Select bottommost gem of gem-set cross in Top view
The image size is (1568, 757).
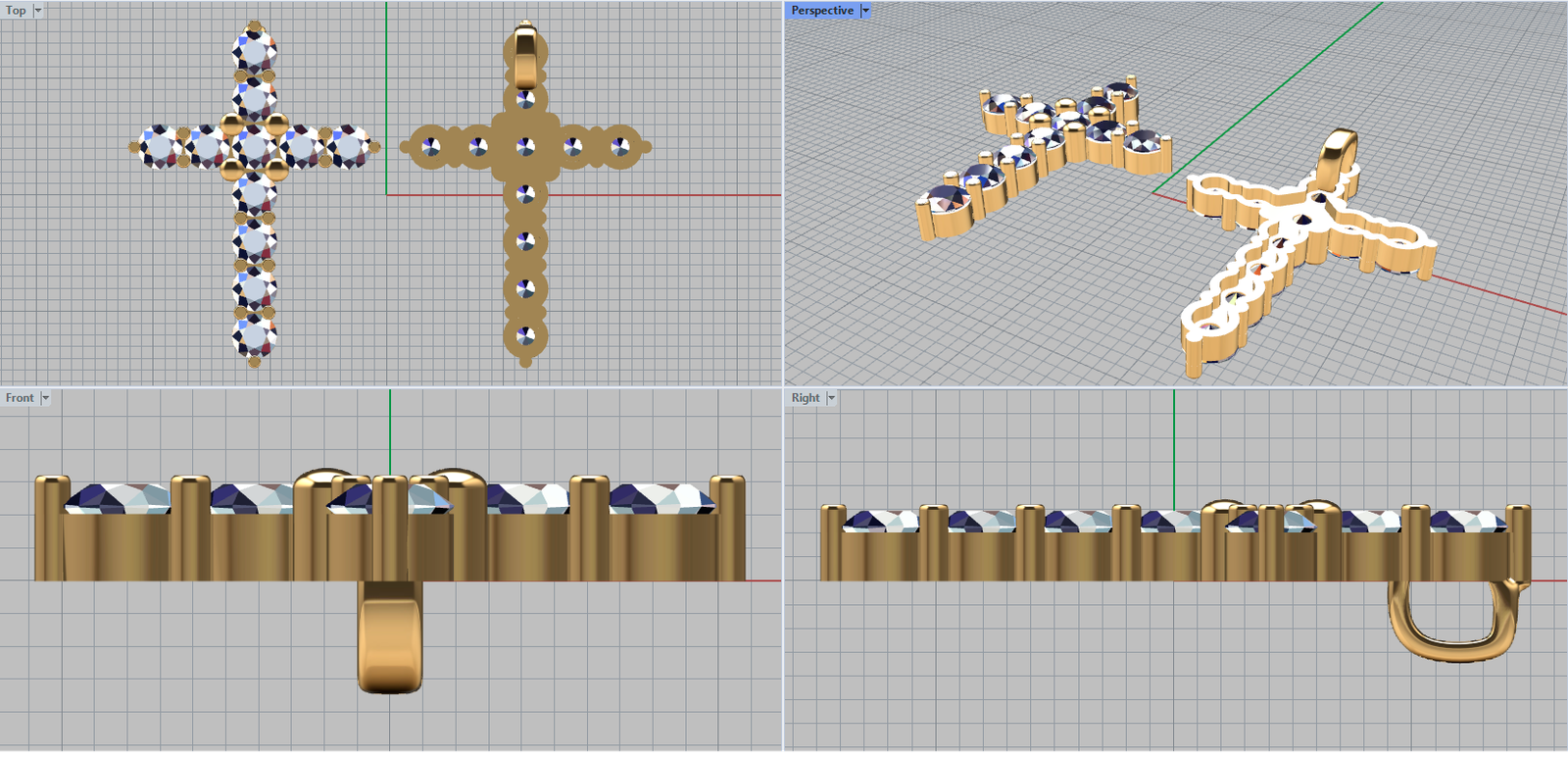point(254,336)
